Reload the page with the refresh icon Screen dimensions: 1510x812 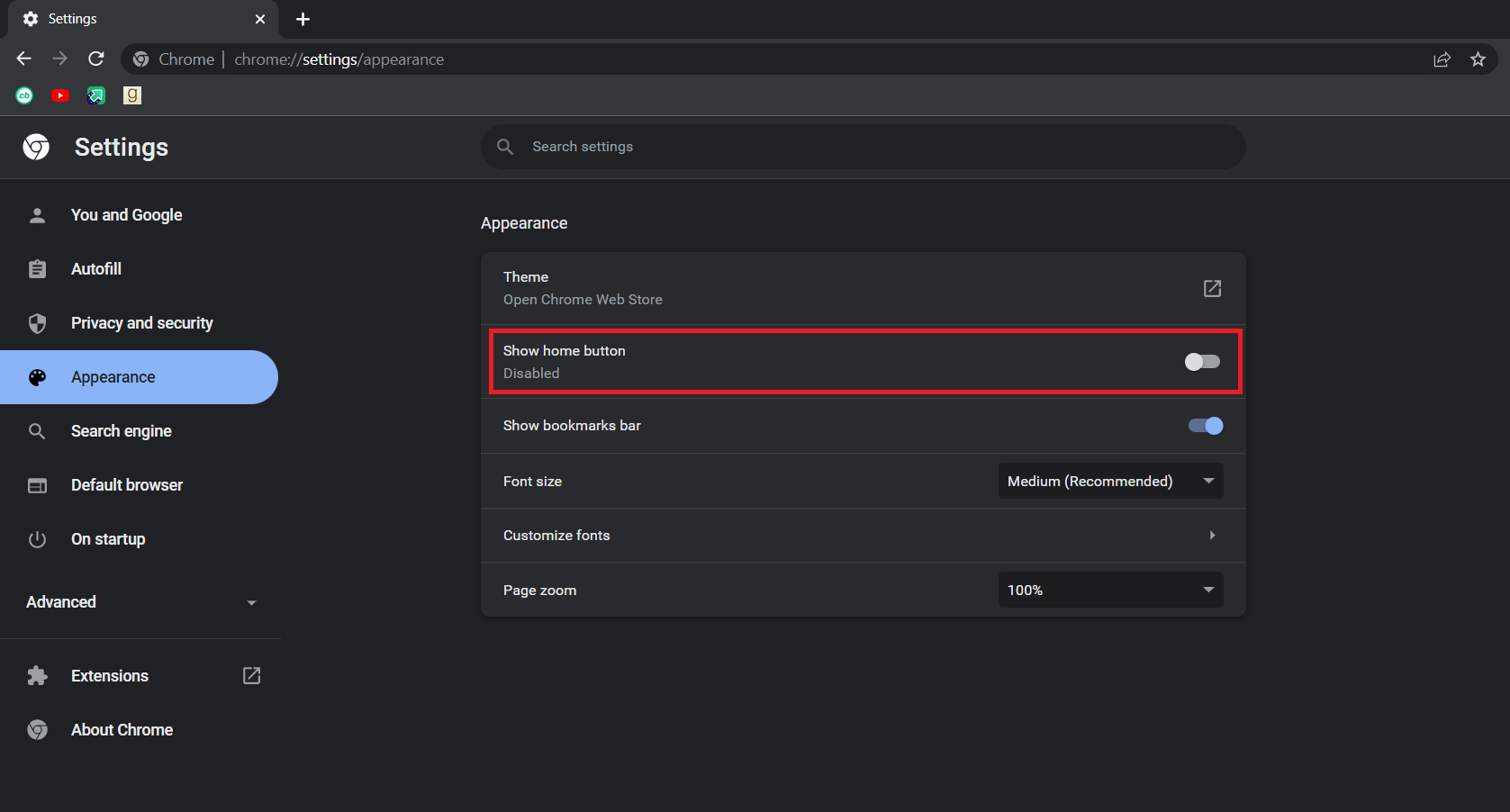coord(96,59)
